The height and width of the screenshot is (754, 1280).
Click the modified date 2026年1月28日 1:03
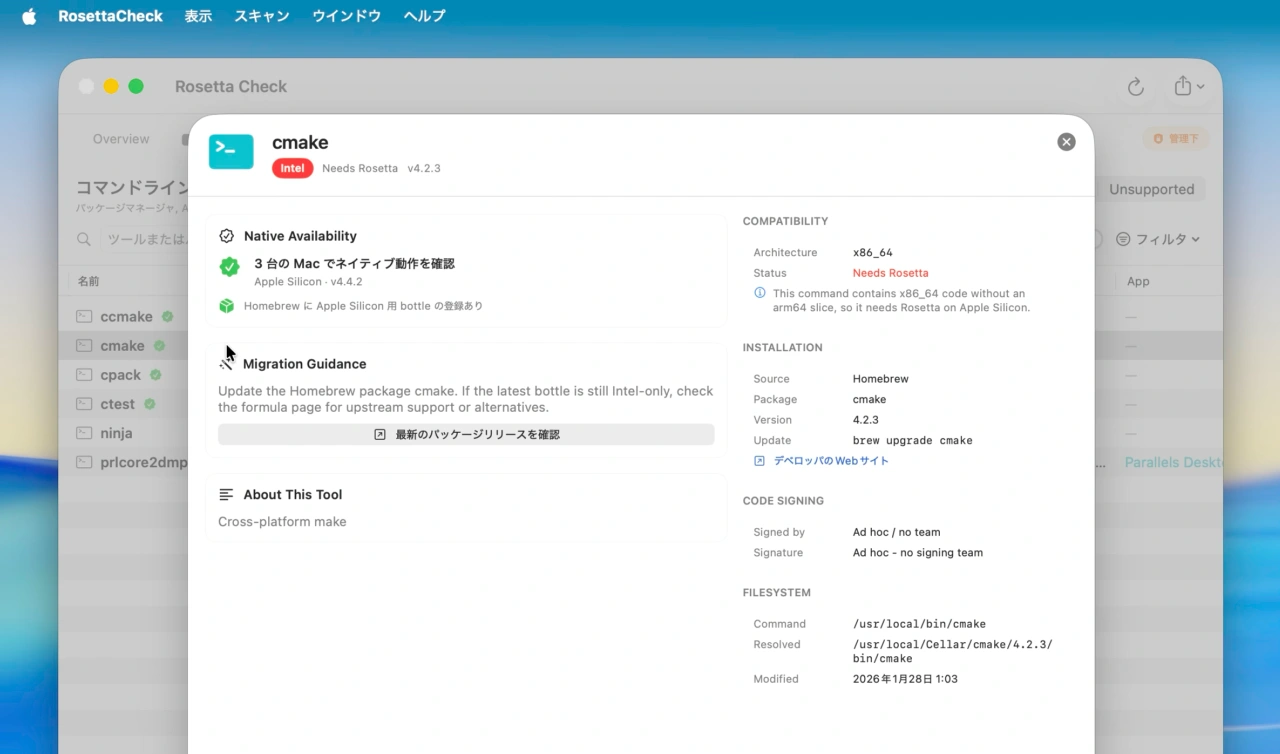[905, 679]
